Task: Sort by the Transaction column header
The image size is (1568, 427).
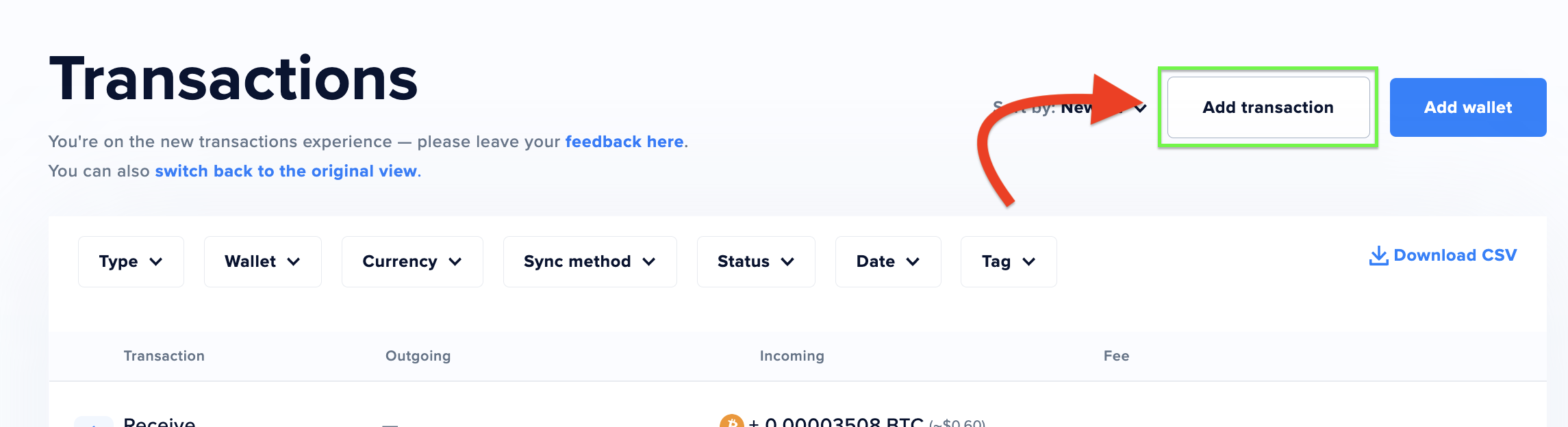Action: coord(164,356)
